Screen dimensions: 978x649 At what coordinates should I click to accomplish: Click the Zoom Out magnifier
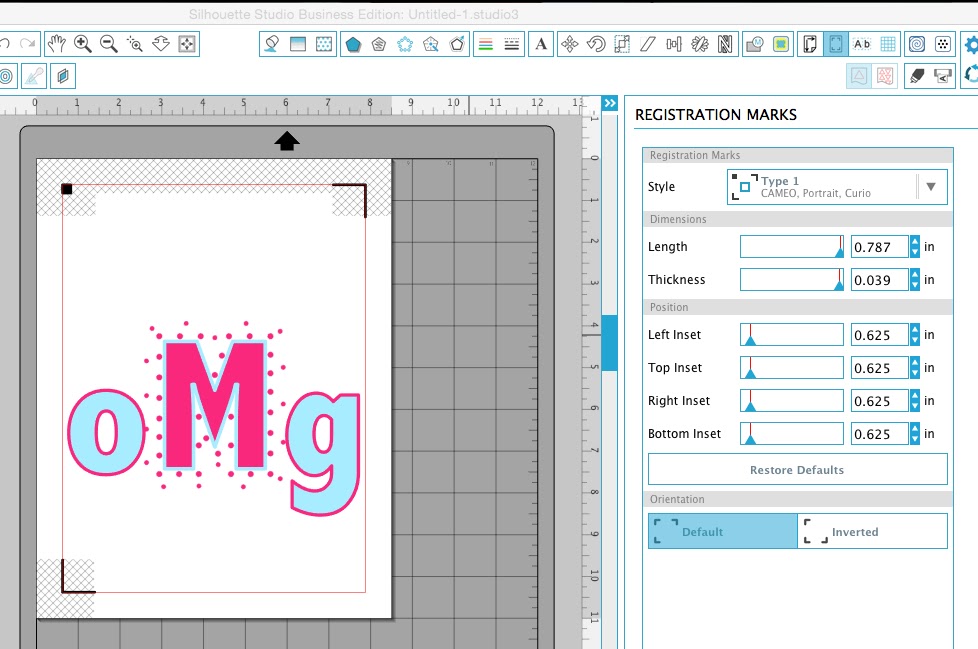pyautogui.click(x=109, y=44)
